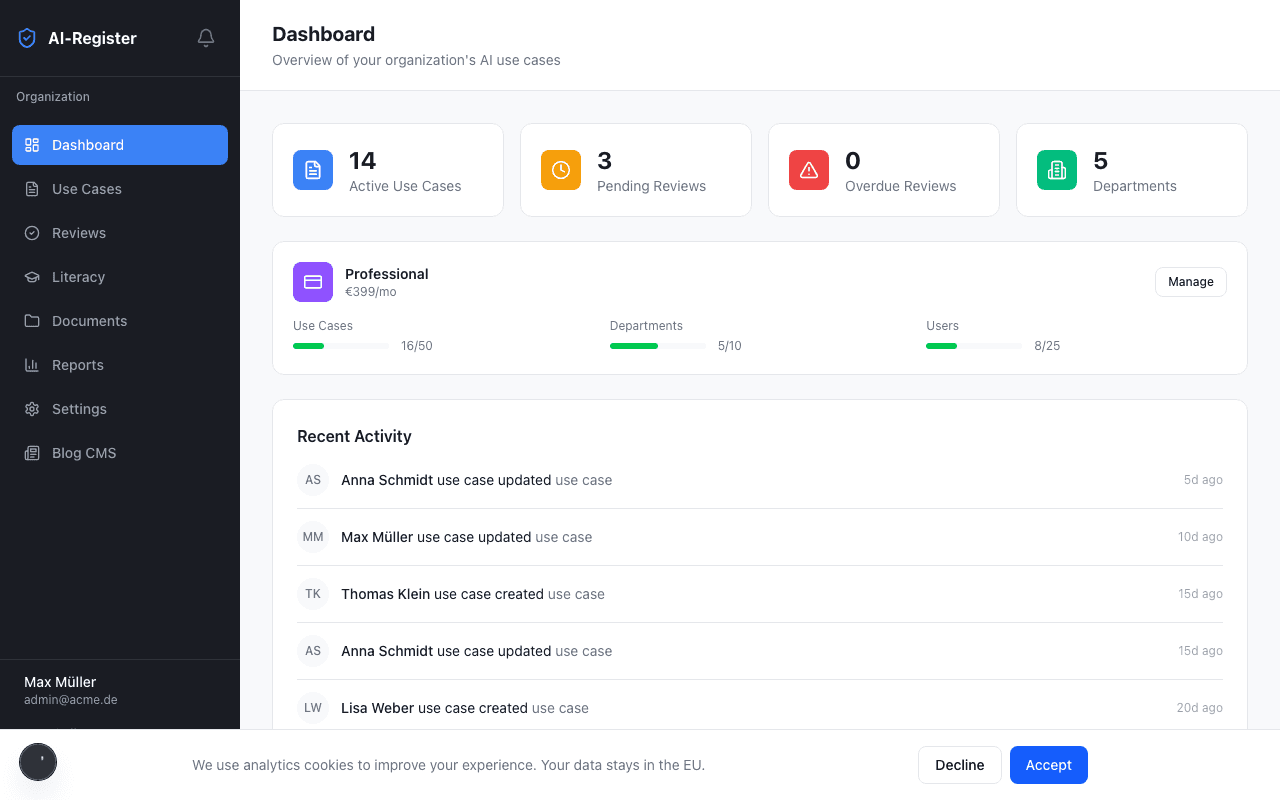Click the Active Use Cases file icon
Screen dimensions: 1280x800
pos(313,170)
